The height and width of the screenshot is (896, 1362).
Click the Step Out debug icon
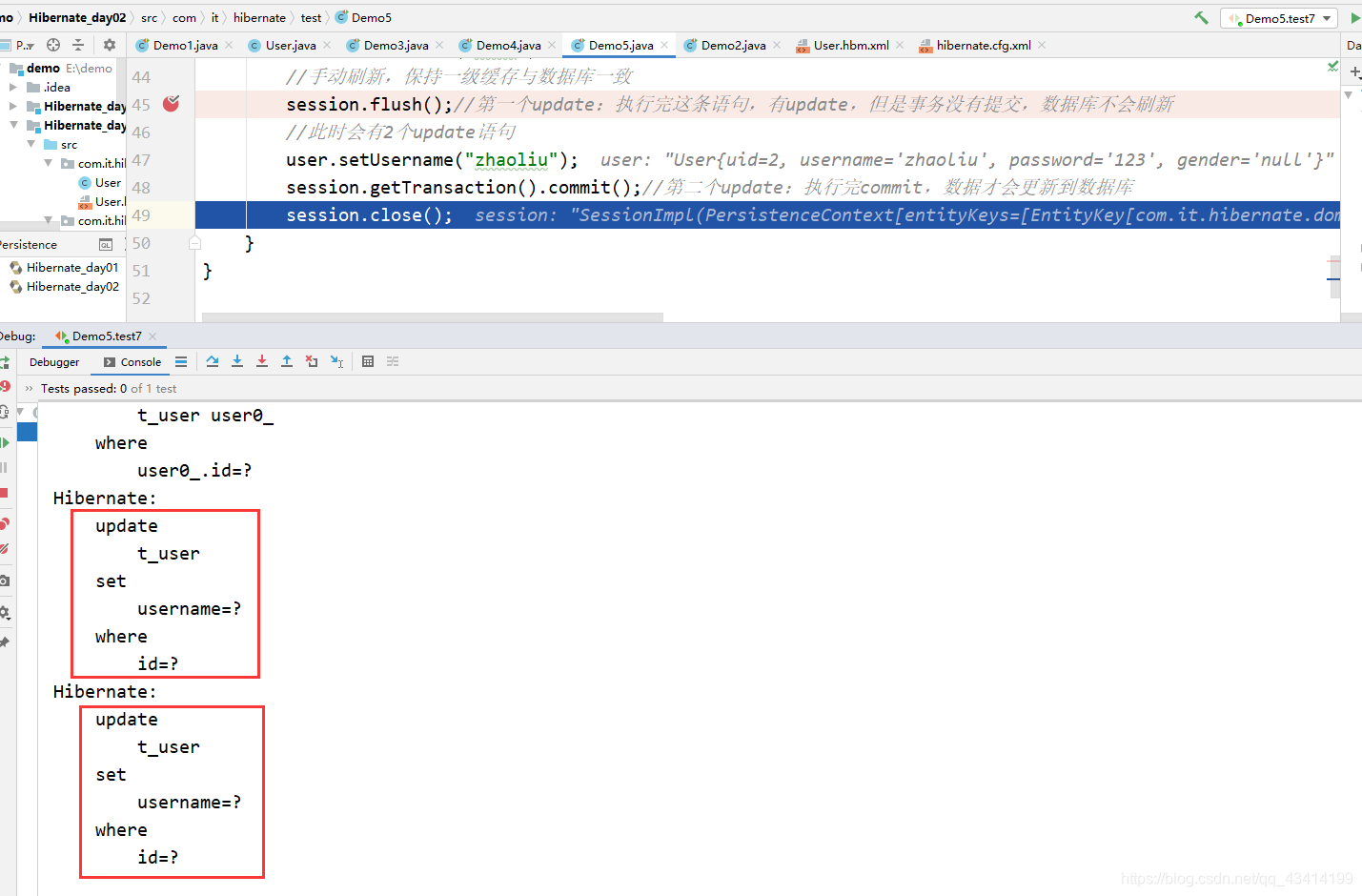tap(287, 361)
